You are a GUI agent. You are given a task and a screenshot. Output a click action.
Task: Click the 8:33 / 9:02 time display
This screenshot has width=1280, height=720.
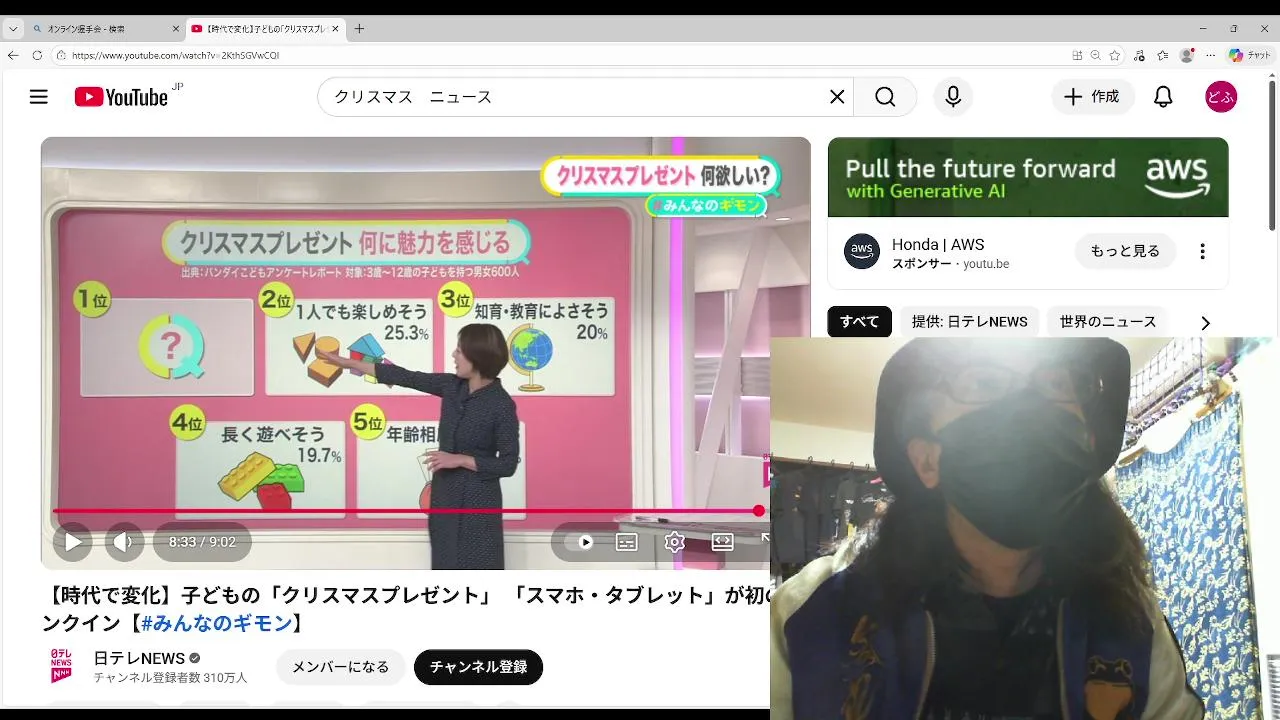(202, 542)
